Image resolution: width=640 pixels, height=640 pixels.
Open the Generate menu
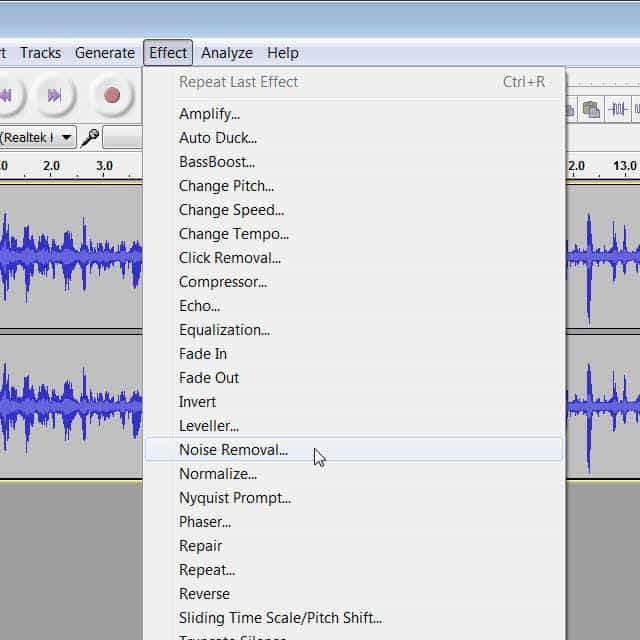pyautogui.click(x=105, y=53)
